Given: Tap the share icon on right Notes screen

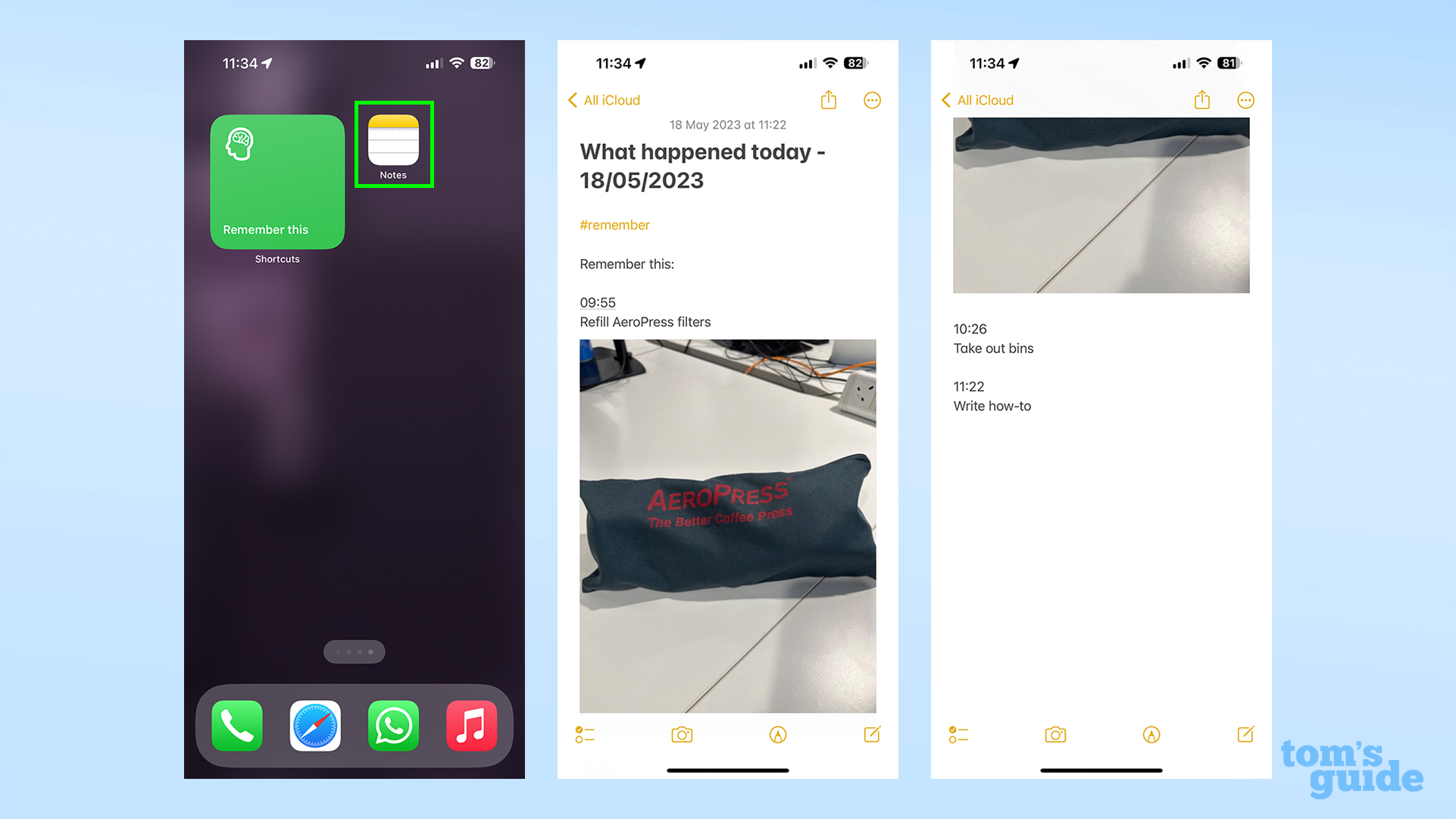Looking at the screenshot, I should point(1202,99).
